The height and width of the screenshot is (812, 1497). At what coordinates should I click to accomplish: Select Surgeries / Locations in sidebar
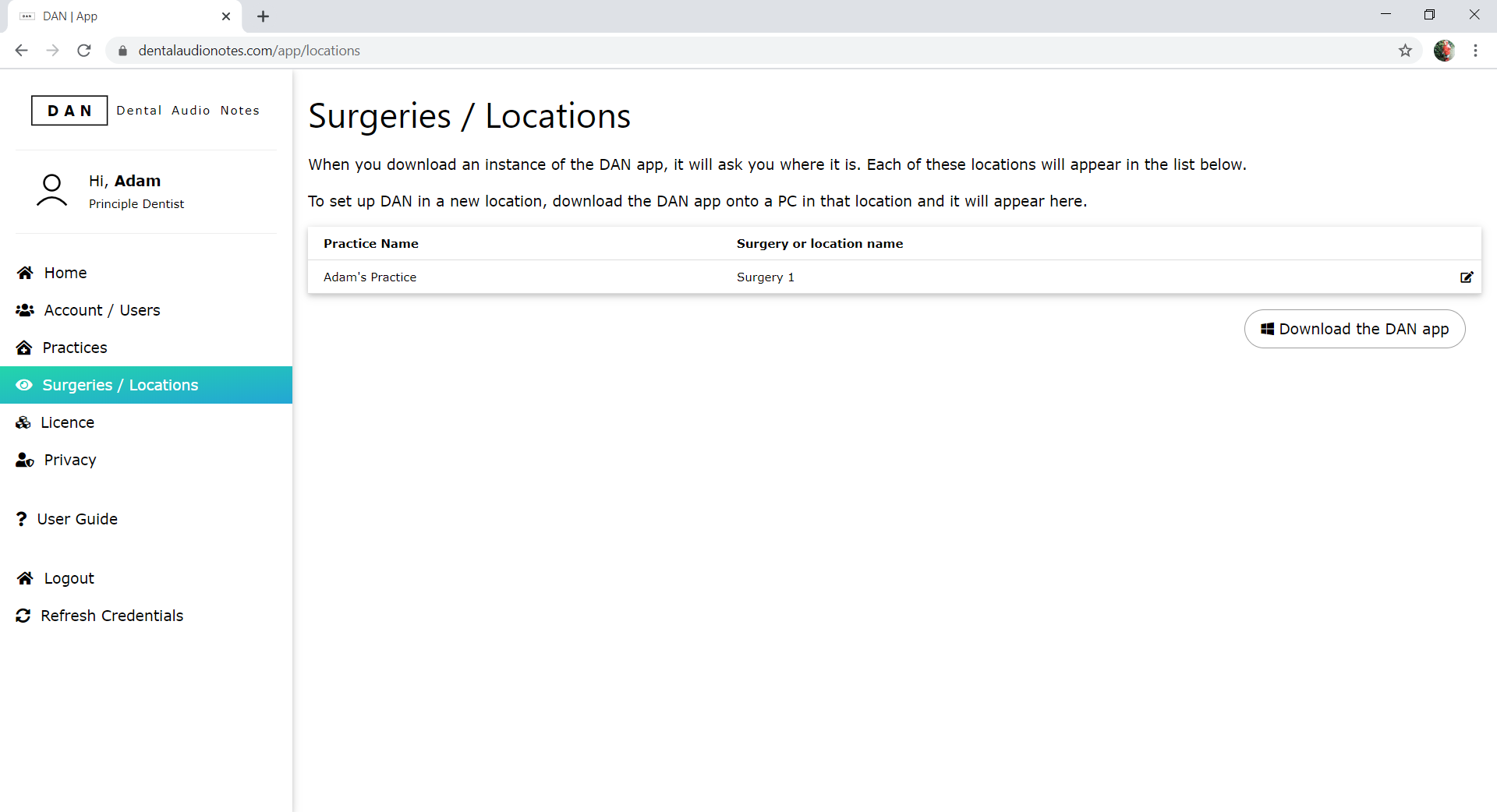pyautogui.click(x=119, y=385)
